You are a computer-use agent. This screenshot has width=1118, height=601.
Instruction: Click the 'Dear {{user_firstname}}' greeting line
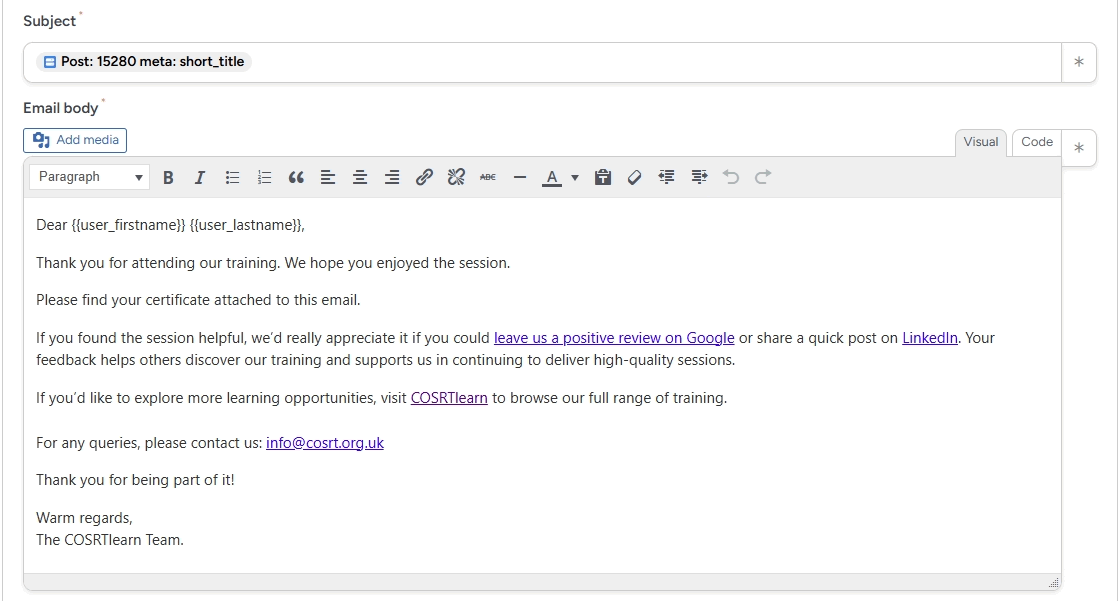pyautogui.click(x=170, y=225)
